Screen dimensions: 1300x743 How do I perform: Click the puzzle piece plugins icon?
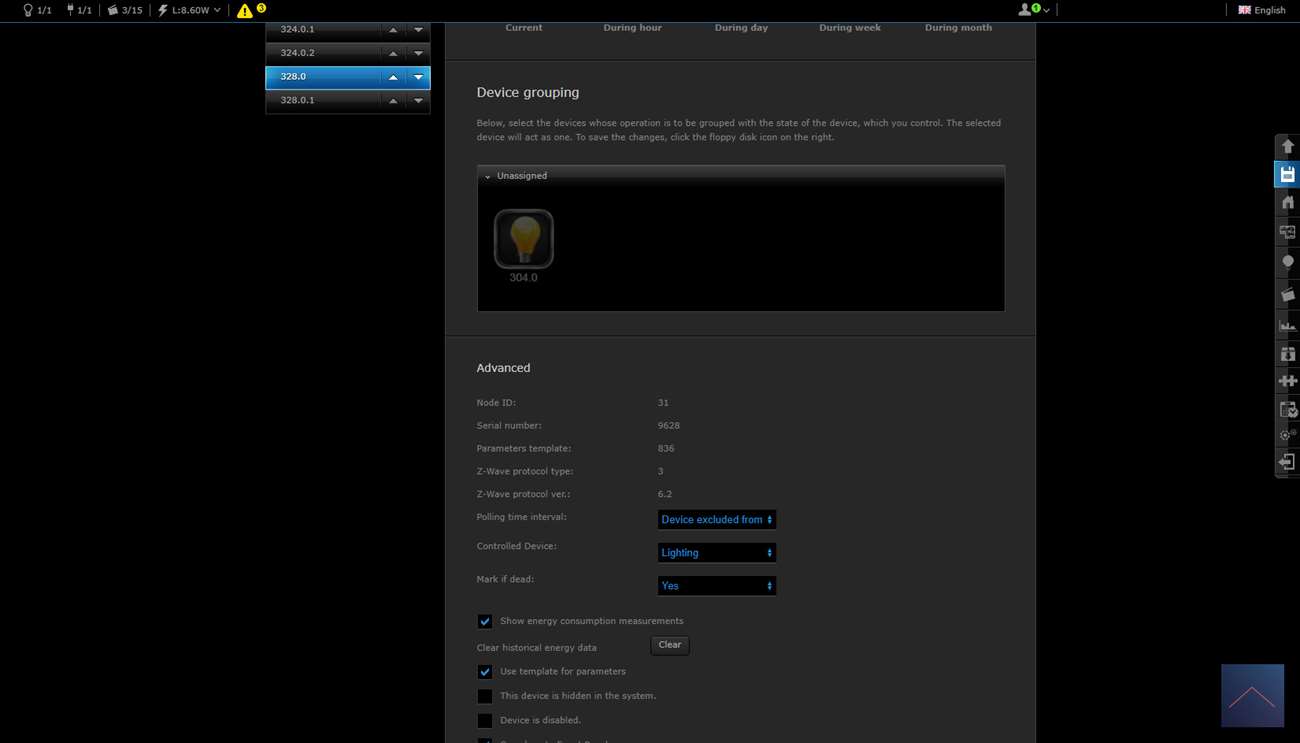click(1287, 381)
